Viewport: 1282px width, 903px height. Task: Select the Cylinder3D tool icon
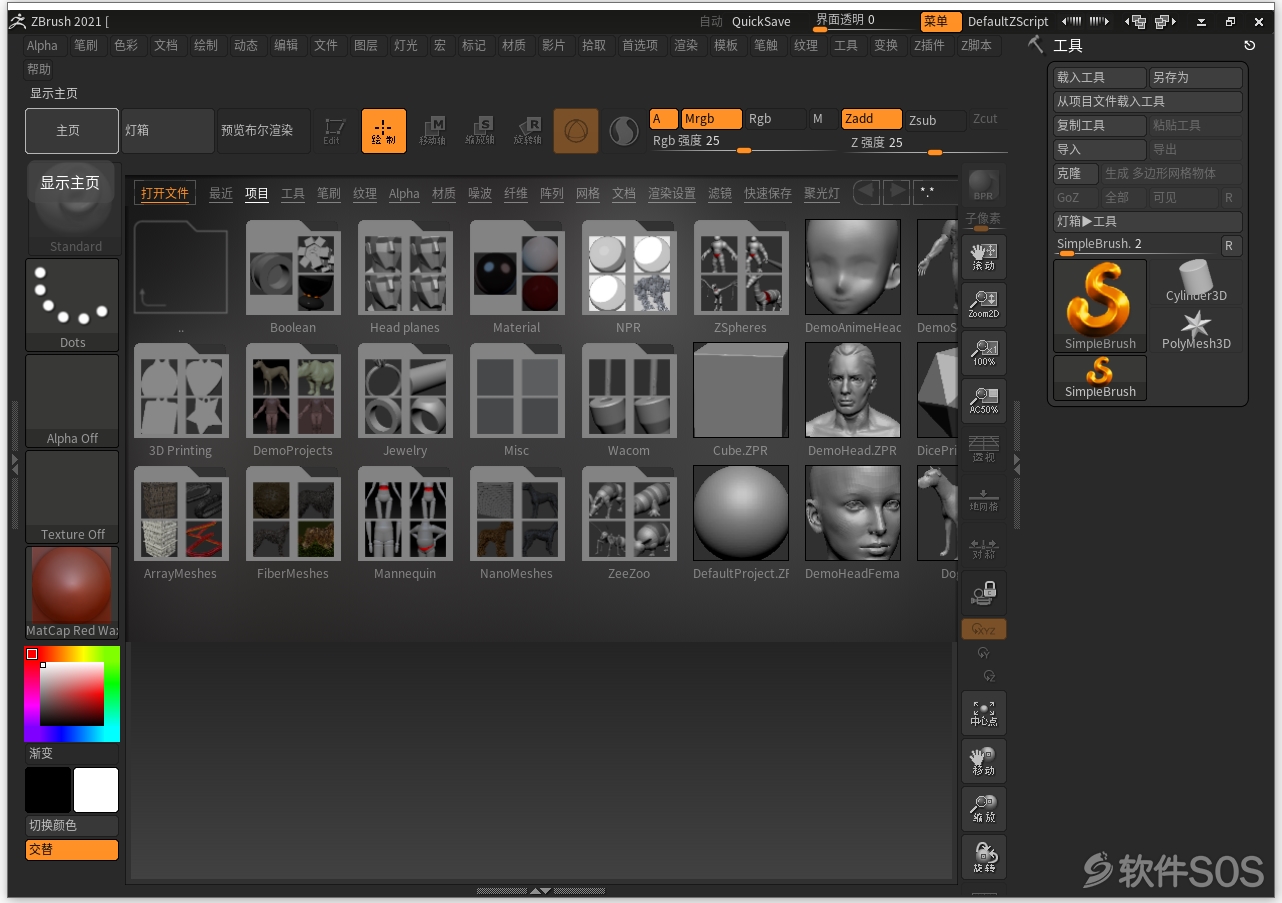pos(1196,281)
